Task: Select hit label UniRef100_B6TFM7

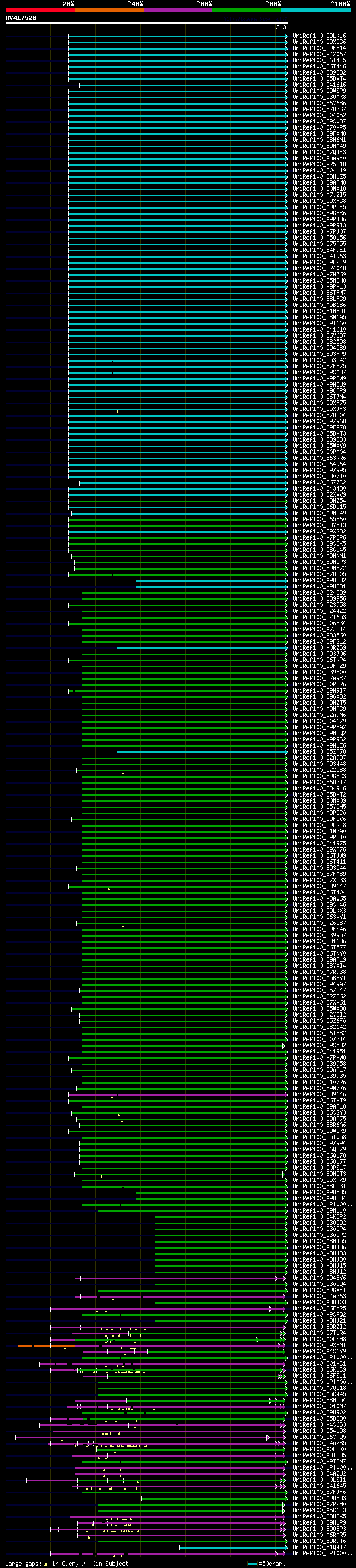Action: [319, 293]
